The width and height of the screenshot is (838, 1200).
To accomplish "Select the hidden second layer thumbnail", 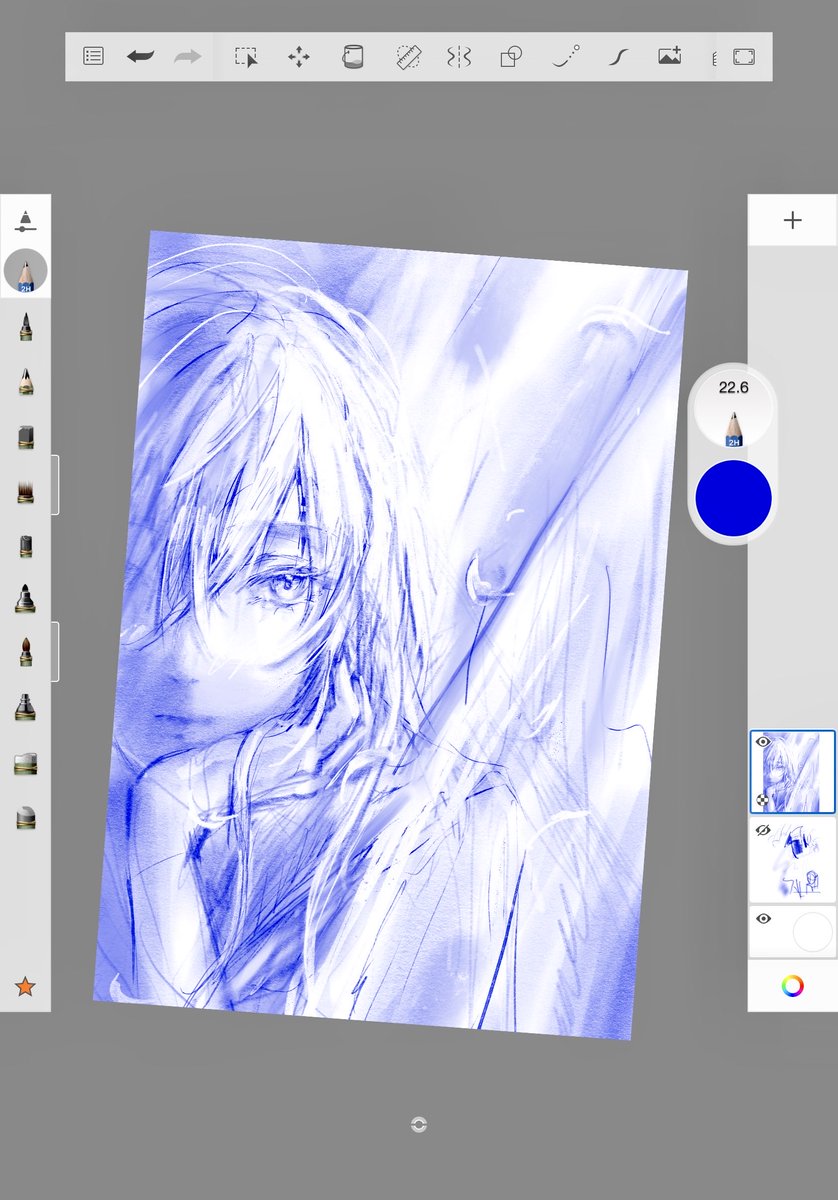I will 794,860.
